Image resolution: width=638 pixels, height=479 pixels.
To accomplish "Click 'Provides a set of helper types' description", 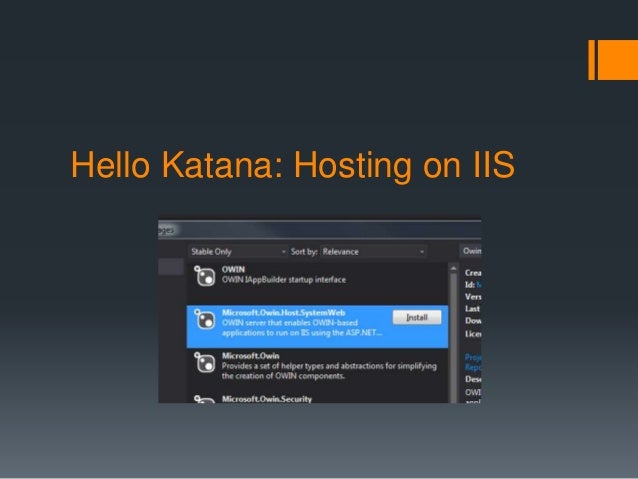I will click(x=329, y=371).
